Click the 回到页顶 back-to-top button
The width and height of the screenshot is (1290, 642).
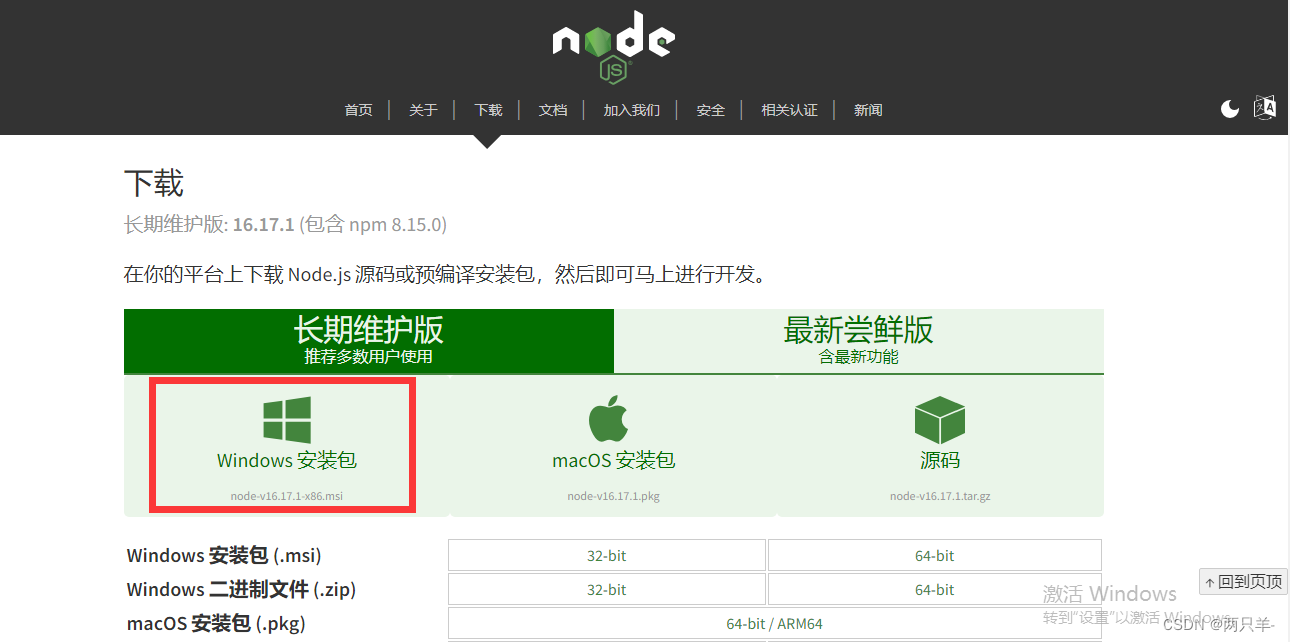click(x=1243, y=581)
